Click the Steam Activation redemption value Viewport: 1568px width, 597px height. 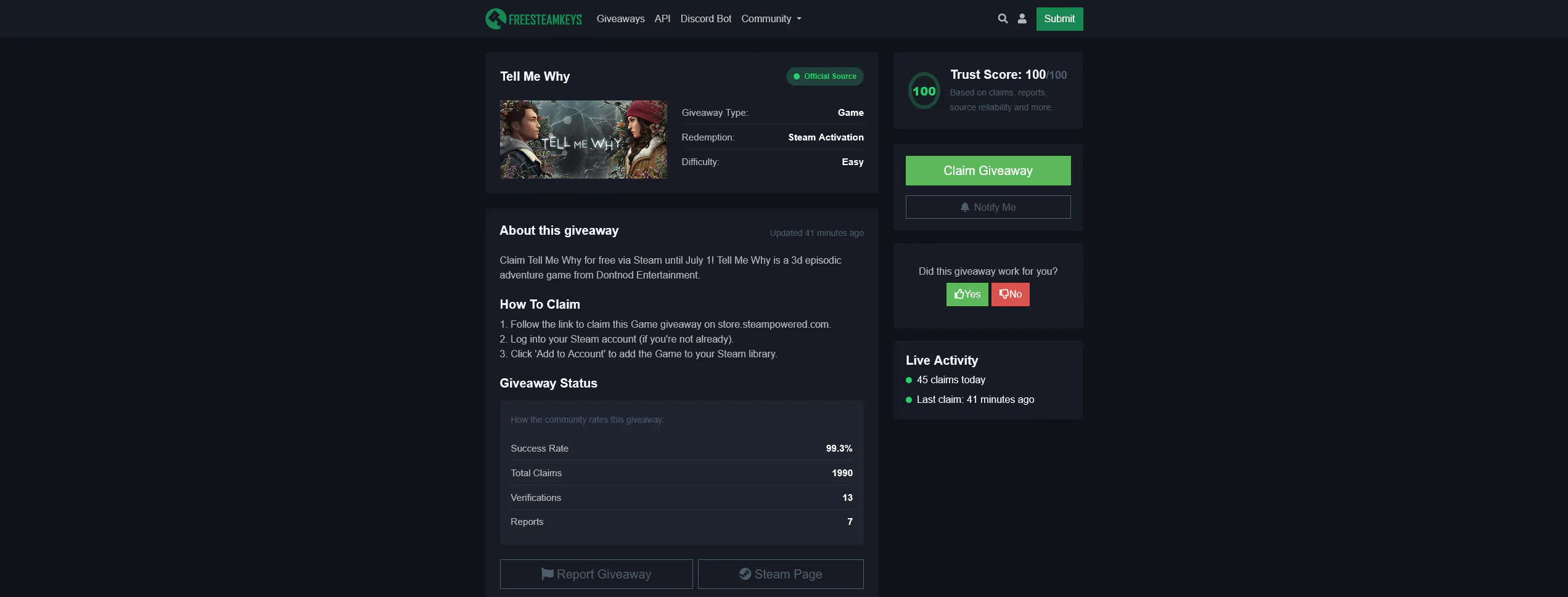(x=826, y=137)
